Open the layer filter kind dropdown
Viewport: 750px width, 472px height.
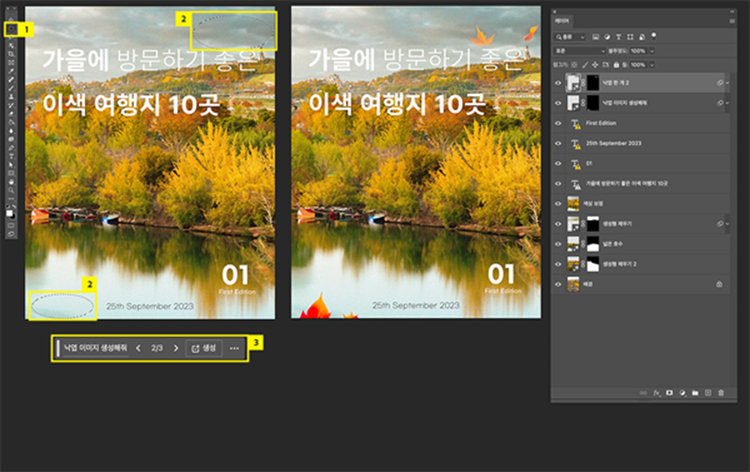point(569,37)
